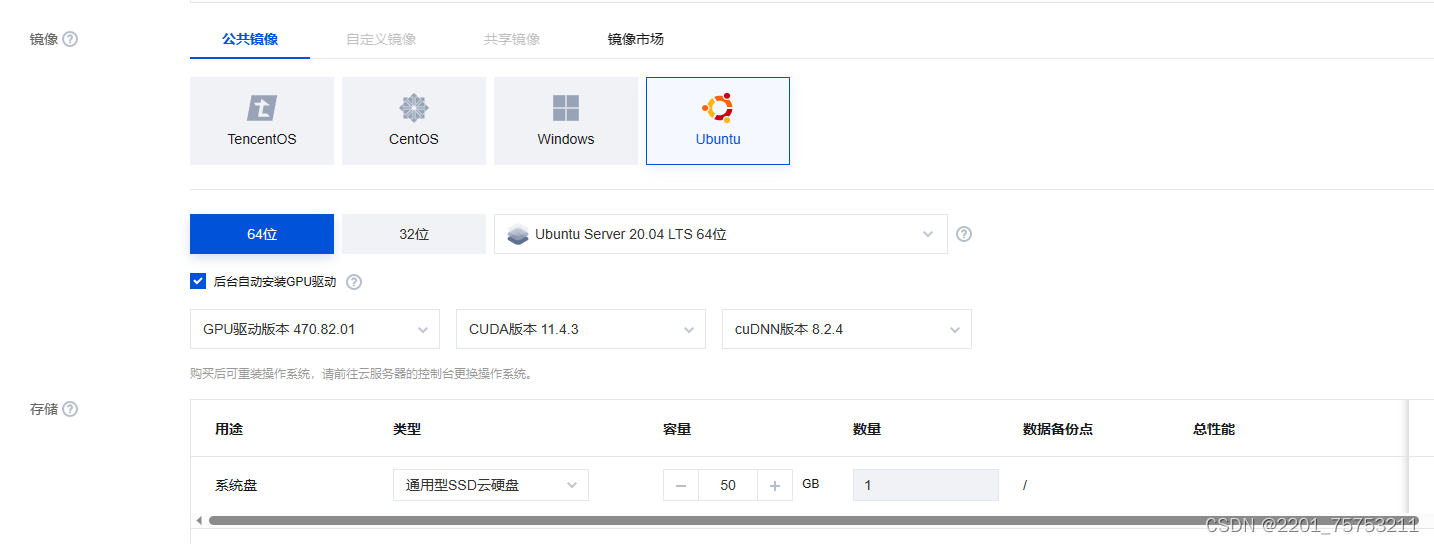Click the quantity field showing 1
The height and width of the screenshot is (544, 1434).
[926, 485]
